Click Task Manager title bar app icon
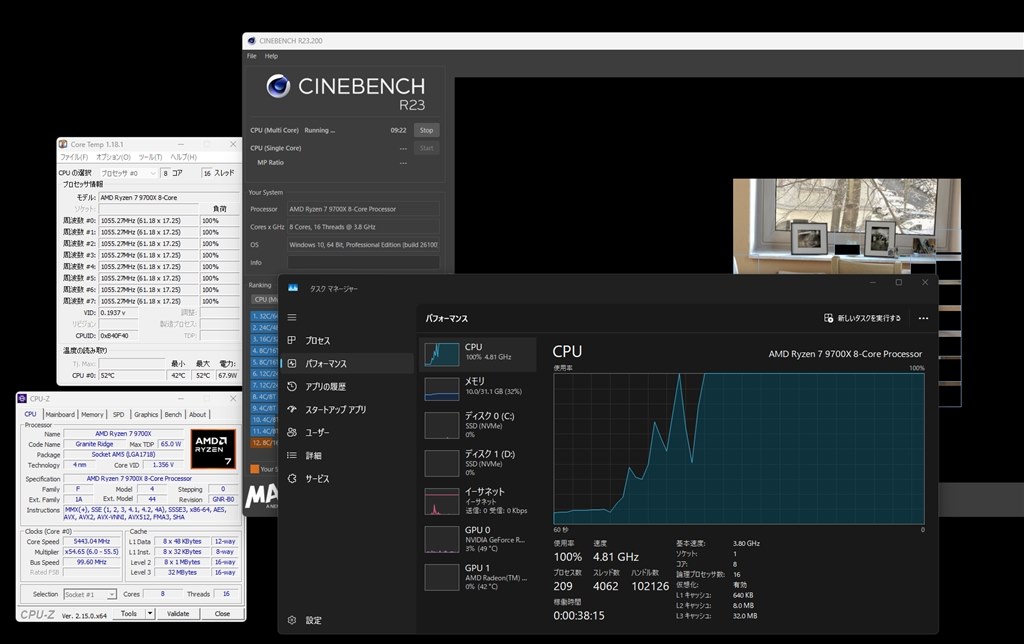 (x=293, y=288)
